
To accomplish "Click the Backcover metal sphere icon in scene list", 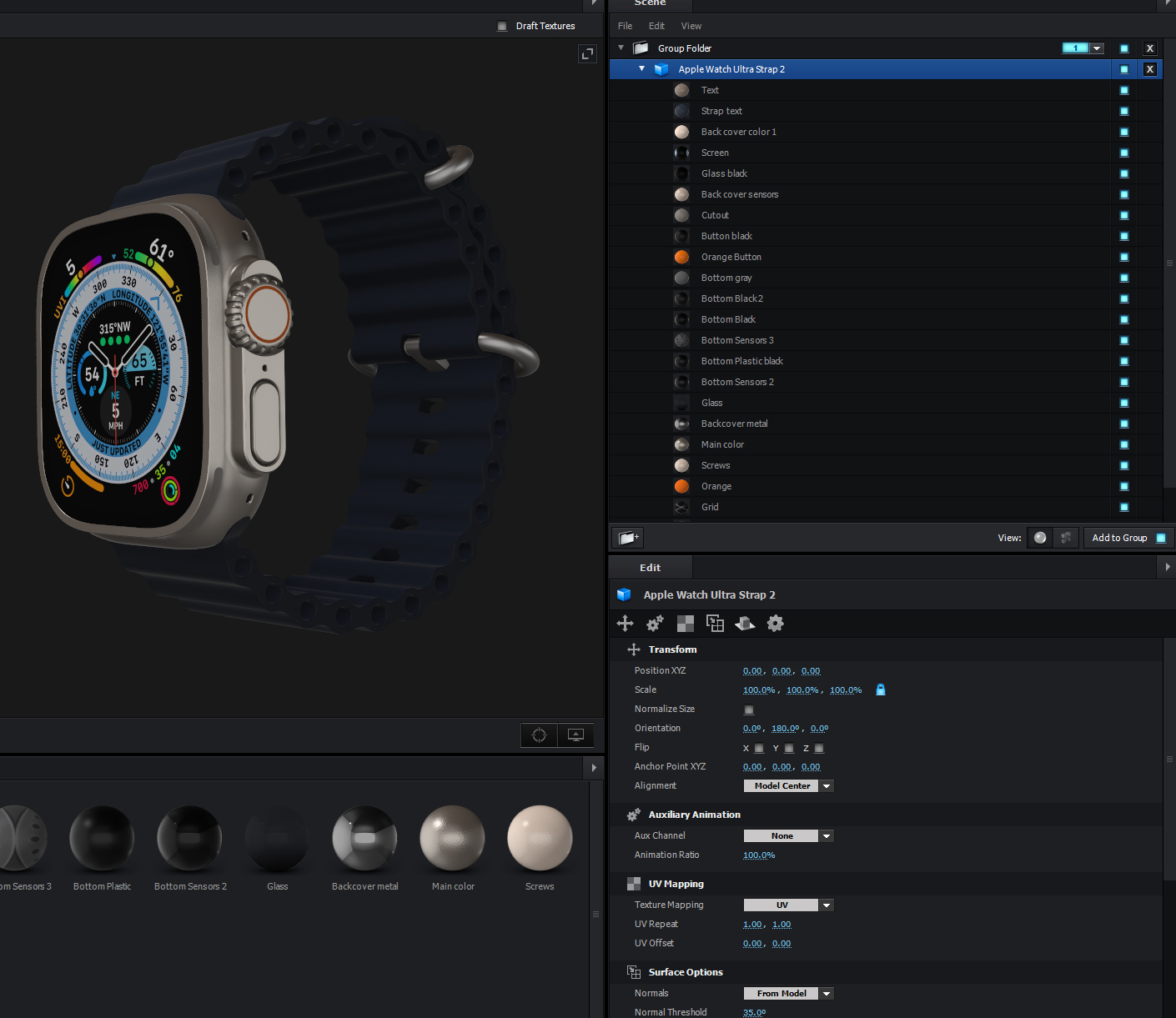I will (681, 424).
